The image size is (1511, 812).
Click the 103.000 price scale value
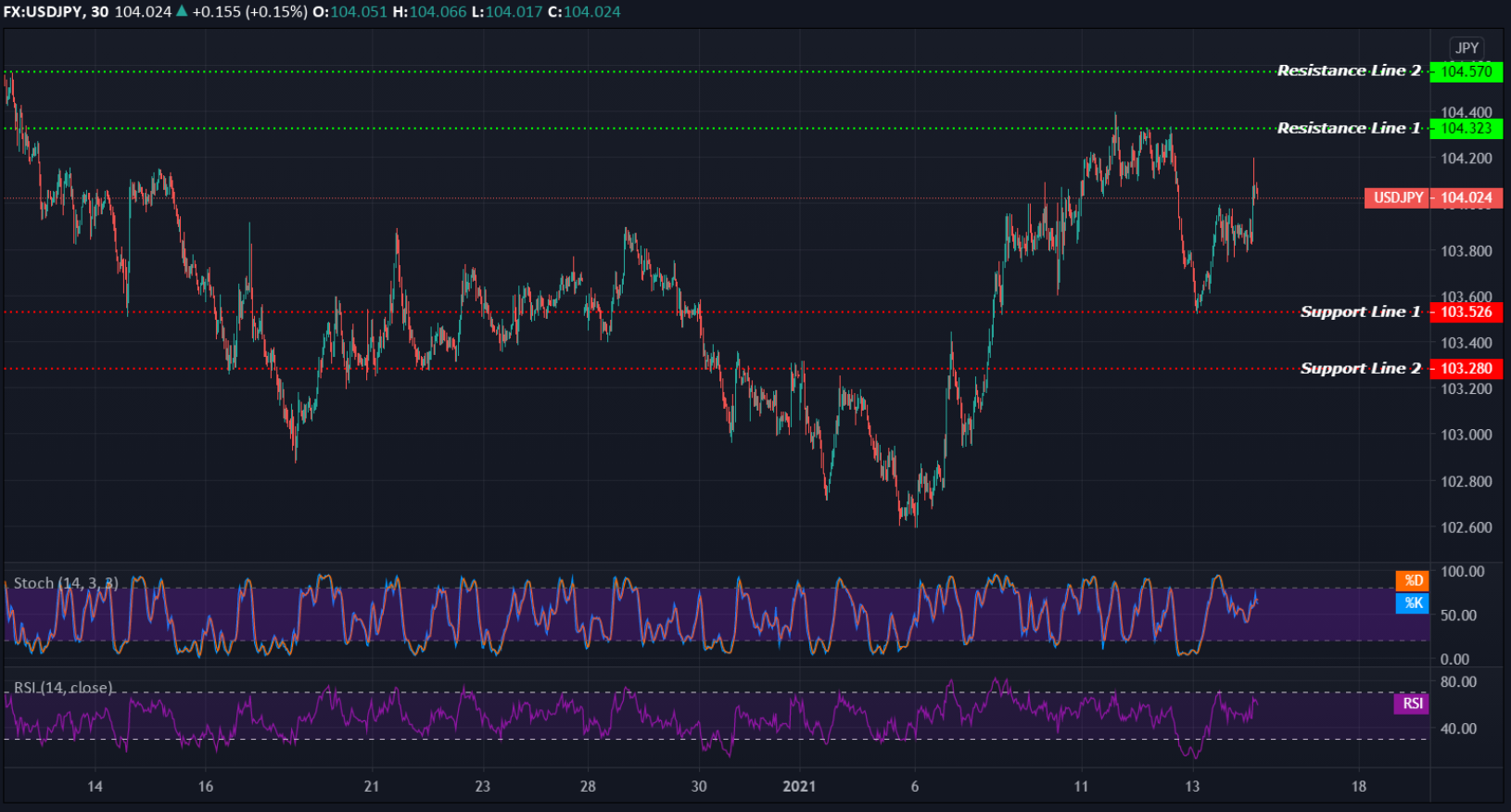[x=1467, y=435]
